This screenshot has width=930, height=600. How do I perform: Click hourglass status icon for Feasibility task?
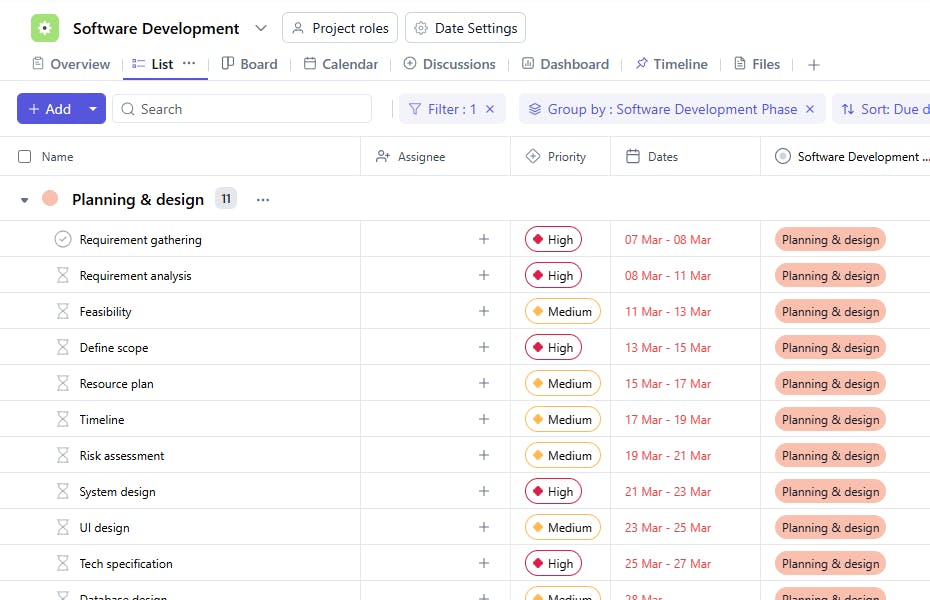point(63,312)
